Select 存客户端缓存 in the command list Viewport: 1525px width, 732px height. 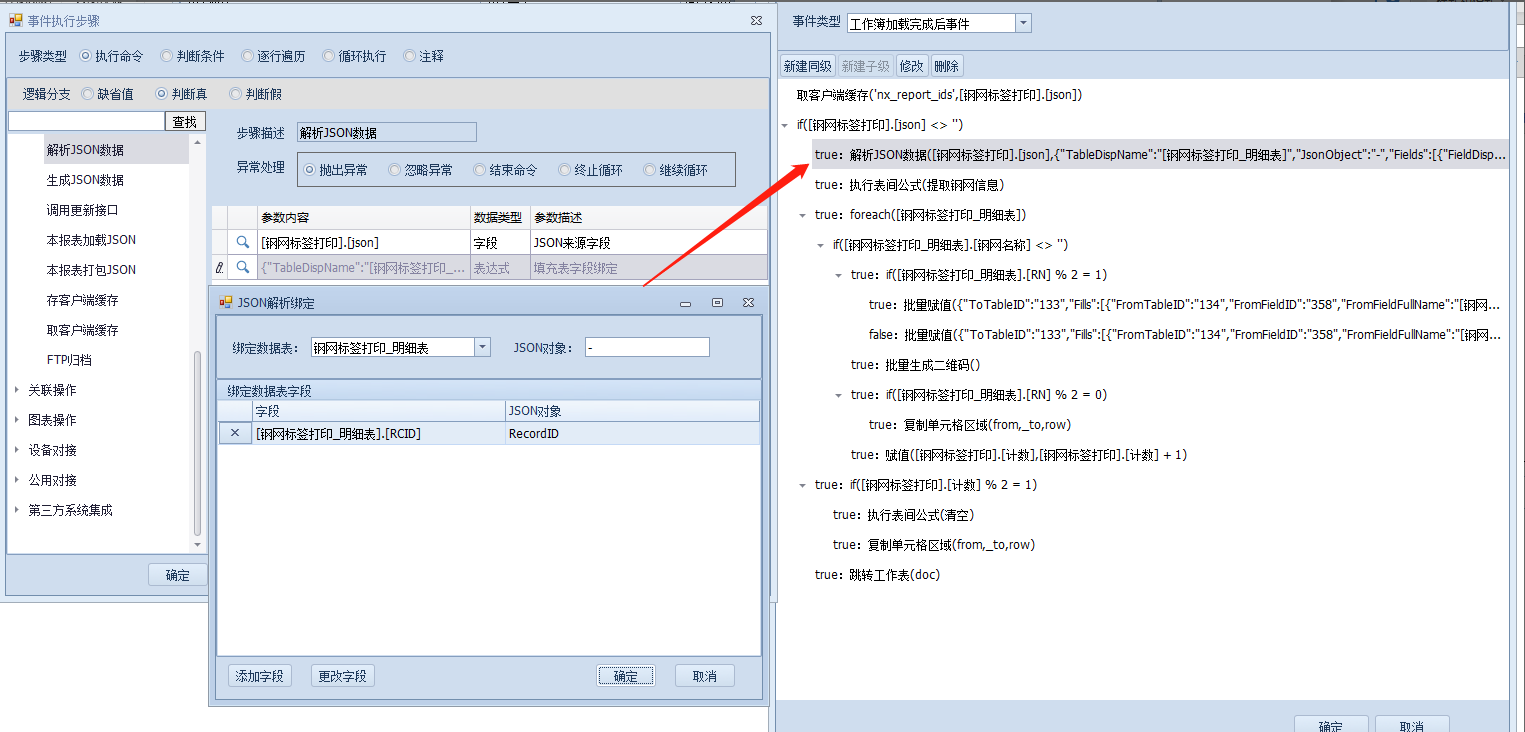point(82,300)
